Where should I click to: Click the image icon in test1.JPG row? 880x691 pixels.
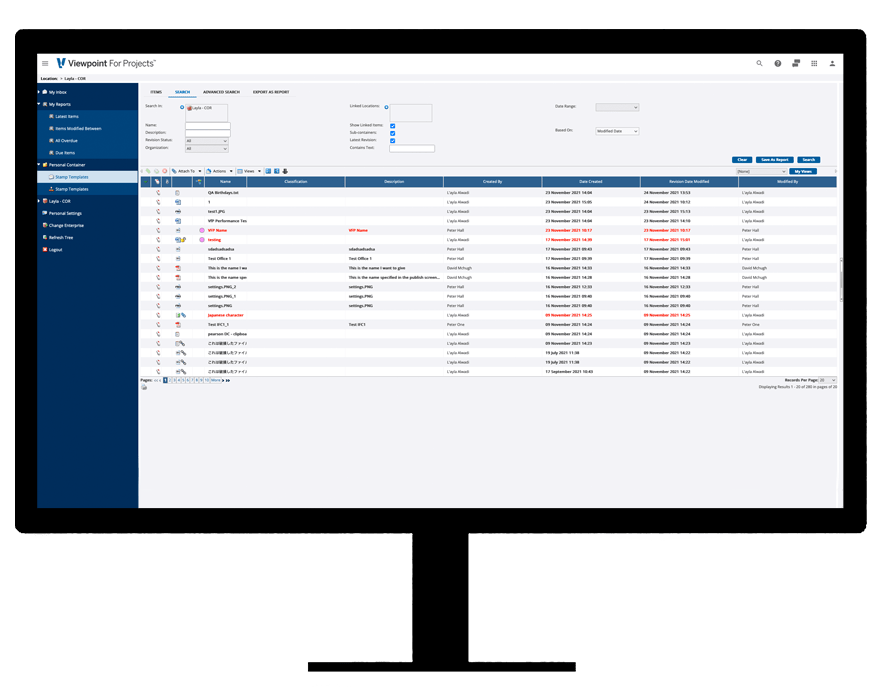point(177,212)
